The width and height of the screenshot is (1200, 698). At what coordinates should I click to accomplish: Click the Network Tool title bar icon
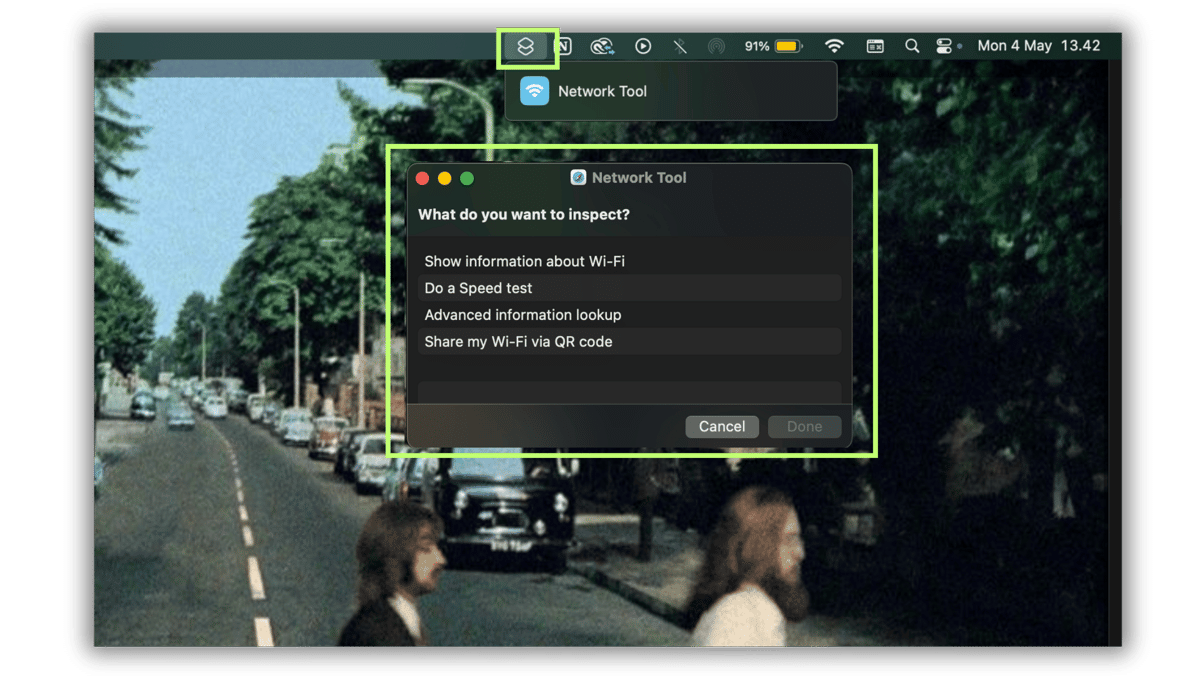(578, 177)
